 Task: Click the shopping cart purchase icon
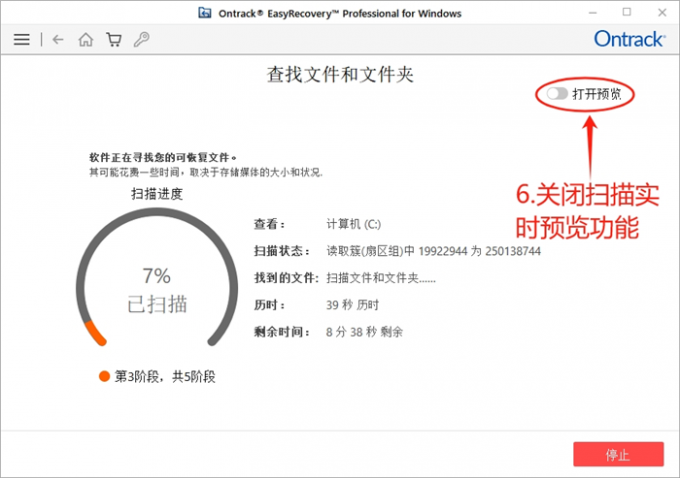click(114, 40)
